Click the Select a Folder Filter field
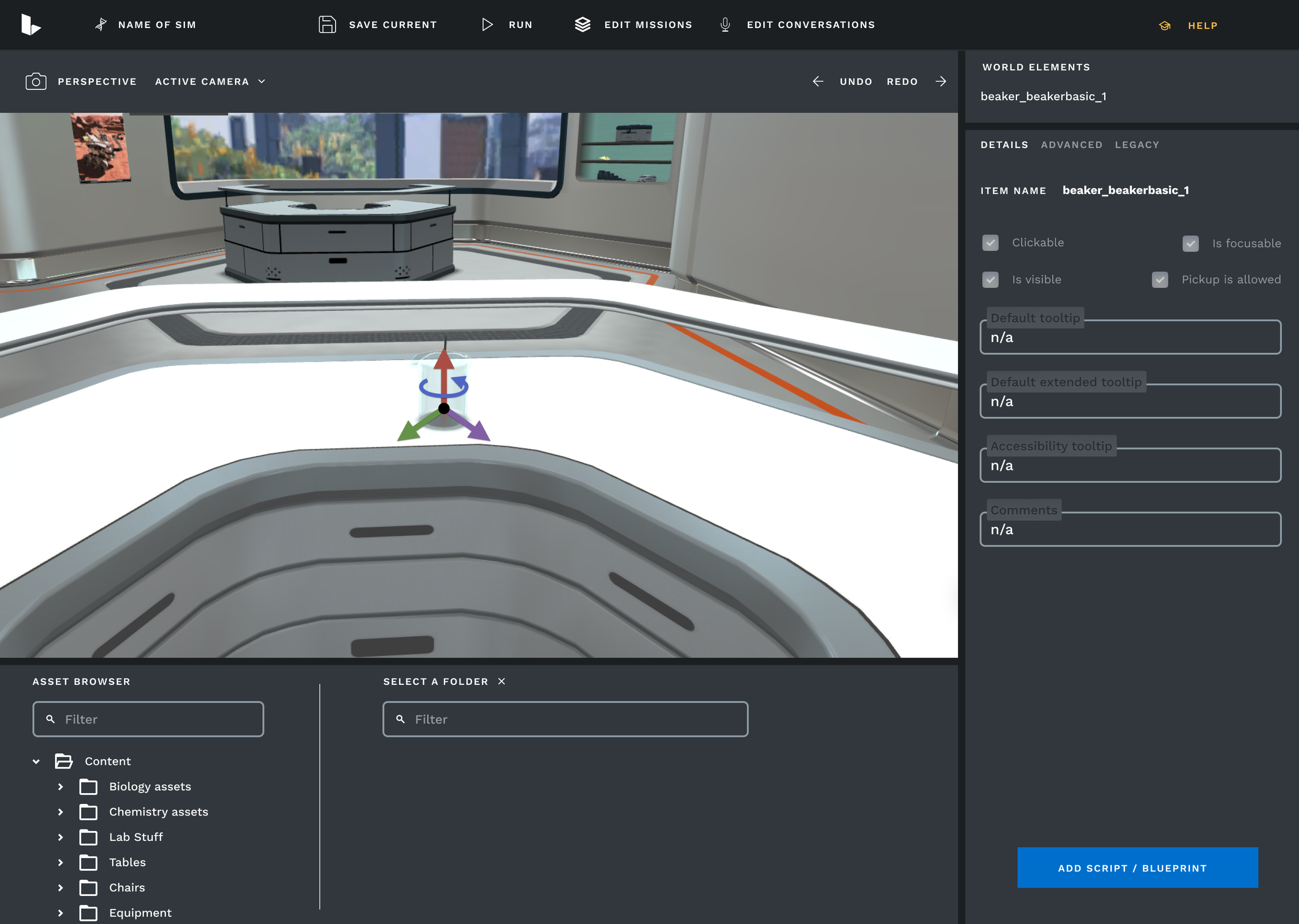The width and height of the screenshot is (1299, 924). point(565,719)
